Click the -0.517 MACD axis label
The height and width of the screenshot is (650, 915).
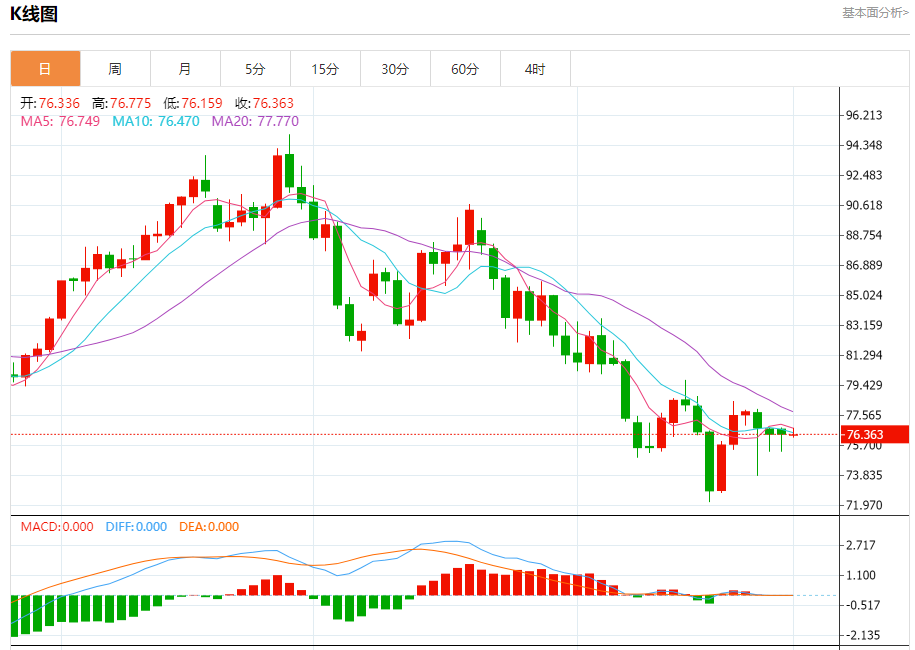861,606
